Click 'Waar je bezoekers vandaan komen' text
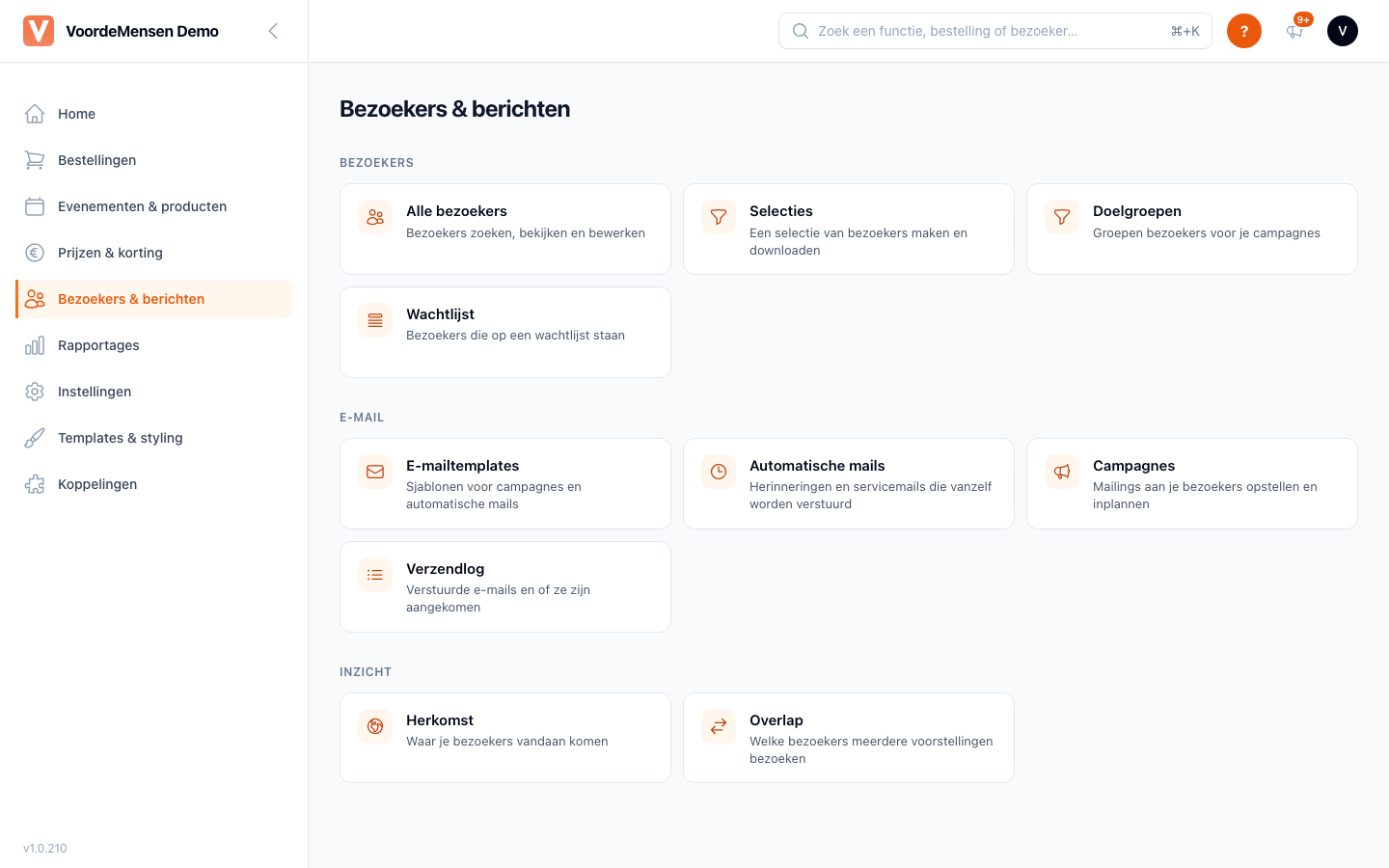 [x=507, y=742]
